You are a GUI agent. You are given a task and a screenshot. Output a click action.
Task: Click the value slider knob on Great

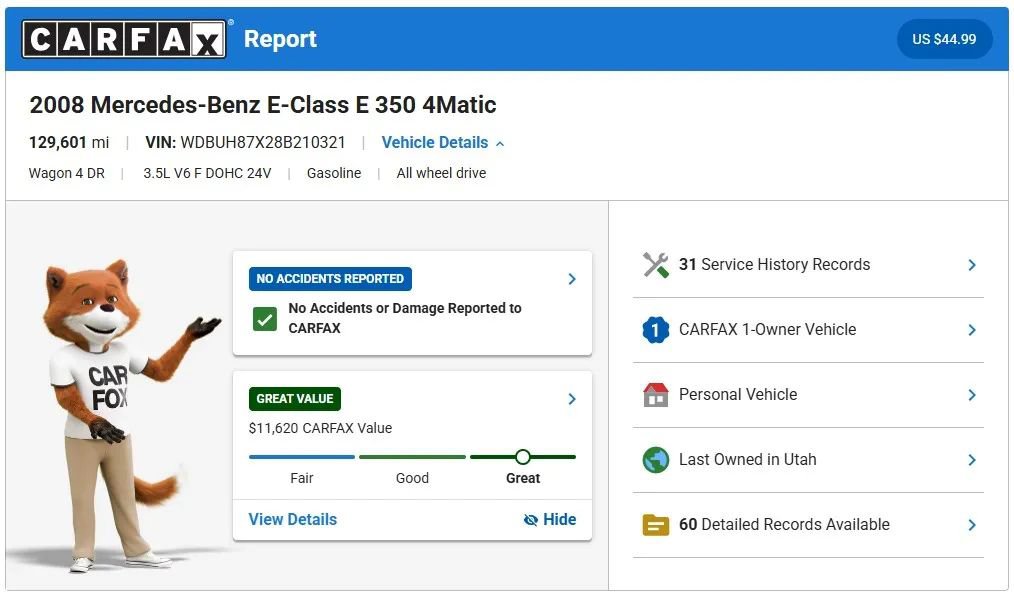click(523, 457)
